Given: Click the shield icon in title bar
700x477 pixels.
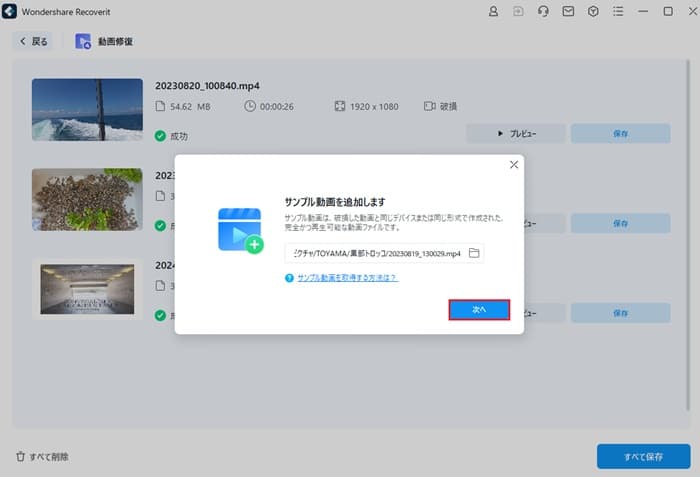Looking at the screenshot, I should (x=593, y=11).
